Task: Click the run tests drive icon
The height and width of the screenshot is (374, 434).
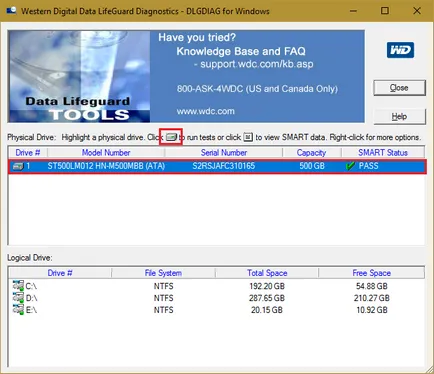Action: tap(171, 137)
